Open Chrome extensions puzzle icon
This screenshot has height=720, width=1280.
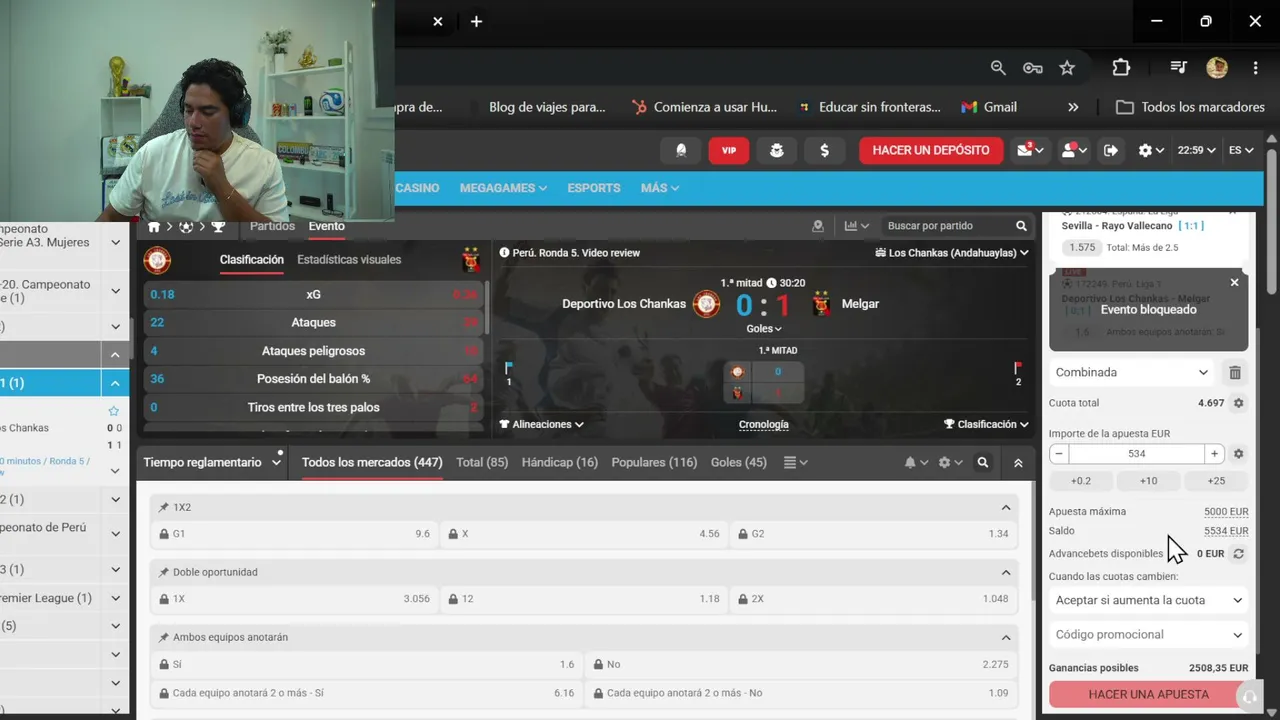1121,68
